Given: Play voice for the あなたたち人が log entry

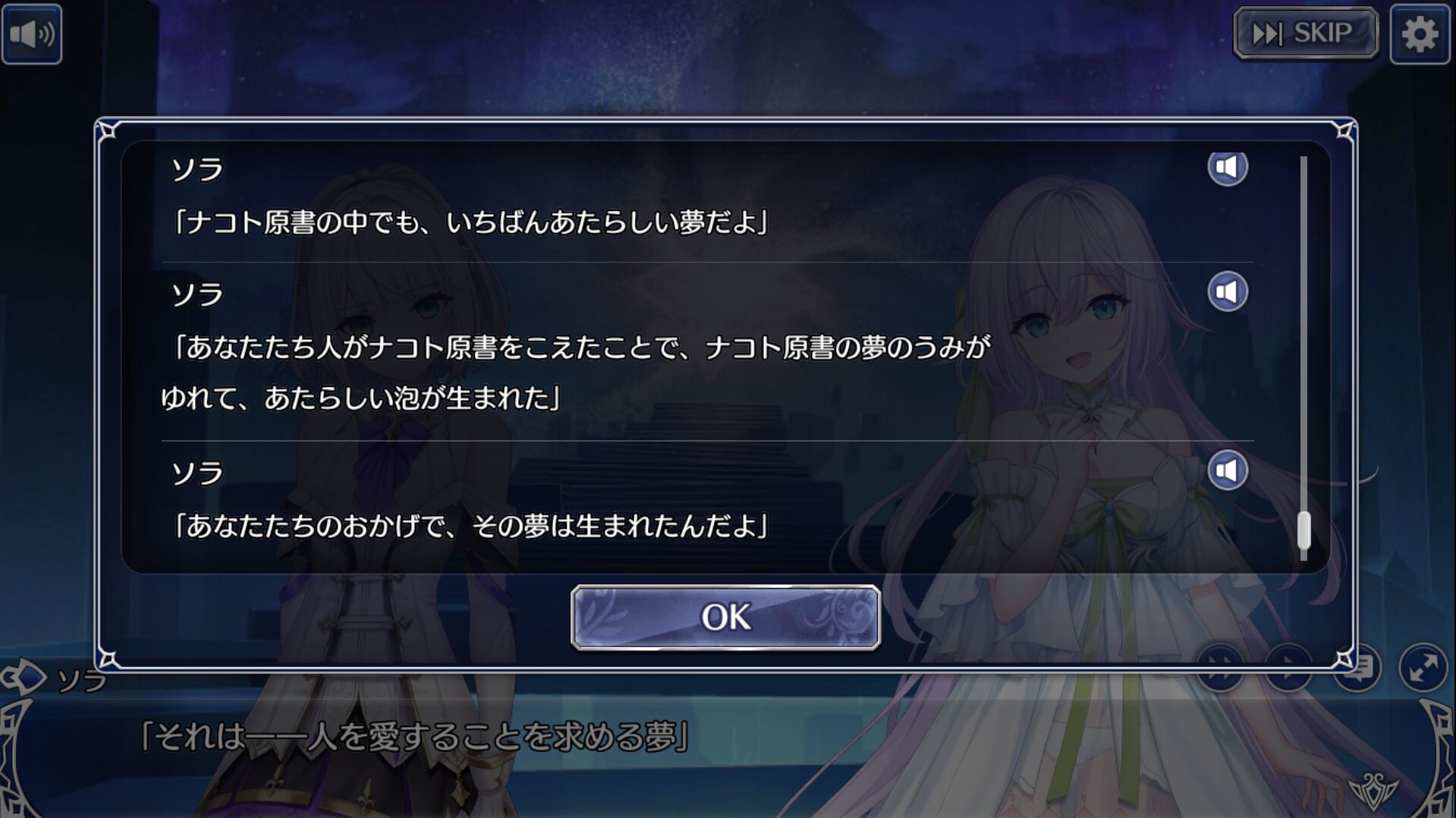Looking at the screenshot, I should 1227,291.
